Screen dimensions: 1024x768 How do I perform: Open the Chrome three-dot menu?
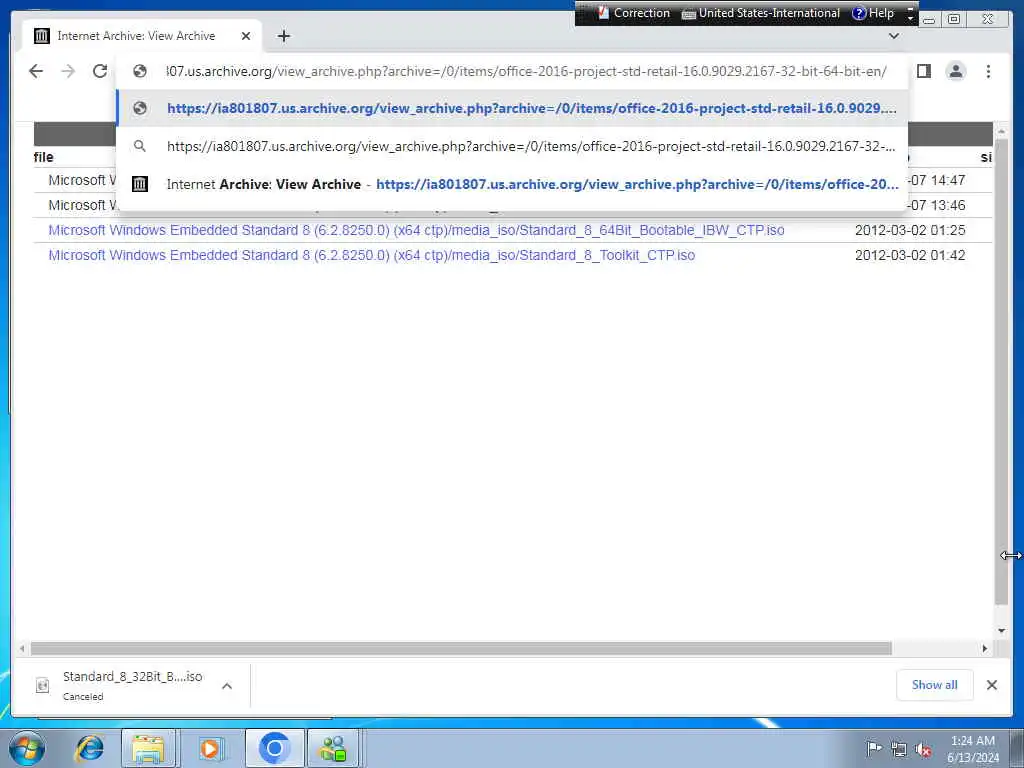(988, 71)
